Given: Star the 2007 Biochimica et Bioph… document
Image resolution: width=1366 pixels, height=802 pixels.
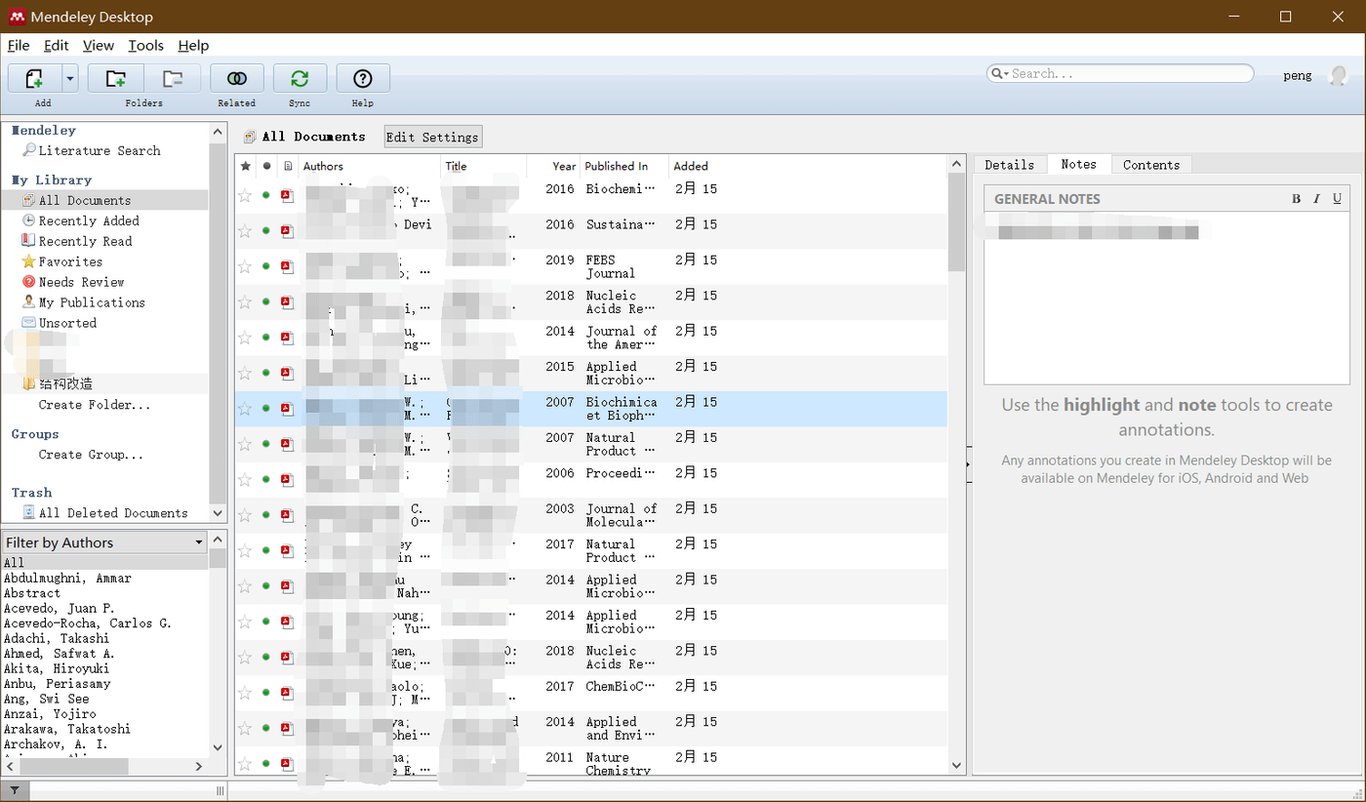Looking at the screenshot, I should (x=245, y=409).
